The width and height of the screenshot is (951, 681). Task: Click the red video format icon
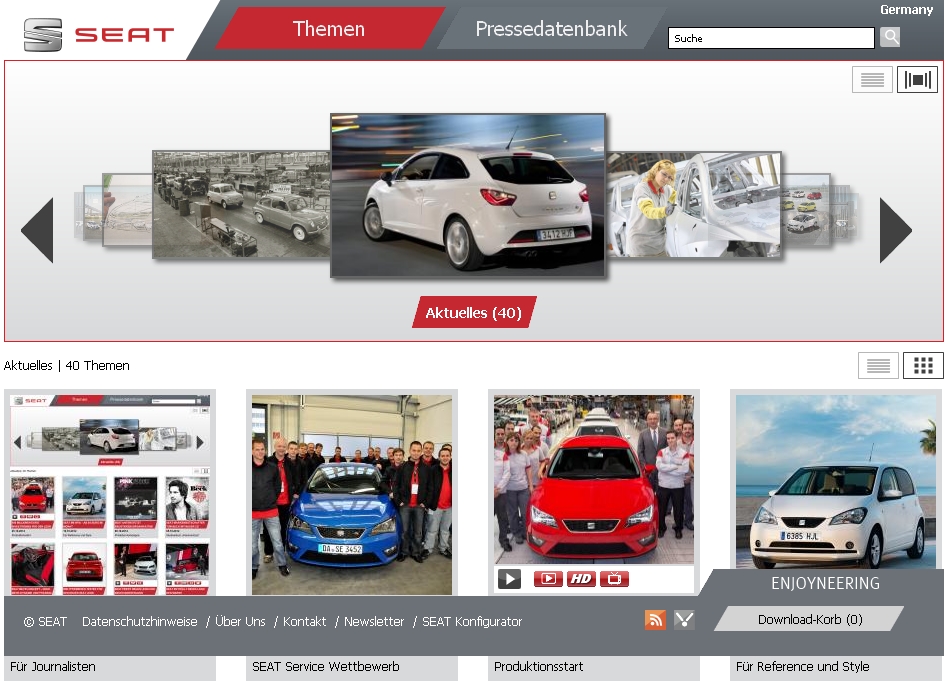pos(548,579)
